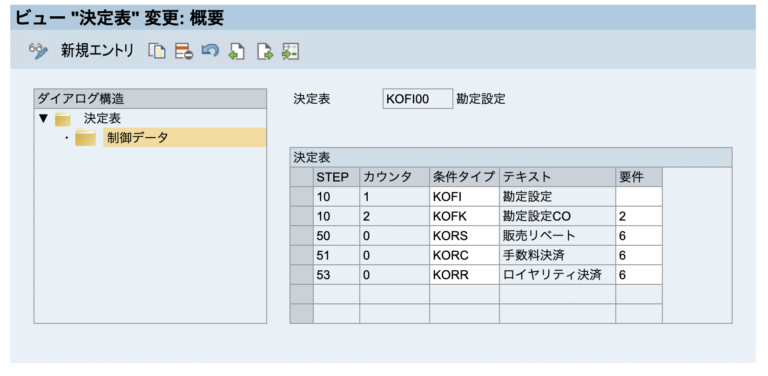Select the row of KOFK via row selector
The image size is (768, 376).
(x=301, y=216)
